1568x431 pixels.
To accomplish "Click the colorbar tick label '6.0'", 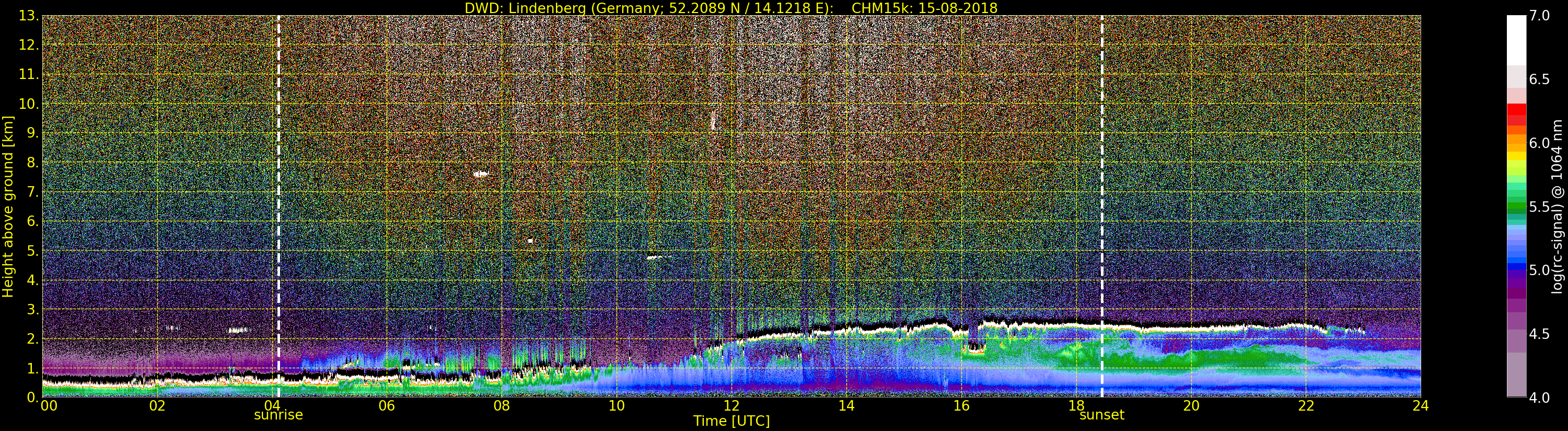I will pyautogui.click(x=1539, y=143).
